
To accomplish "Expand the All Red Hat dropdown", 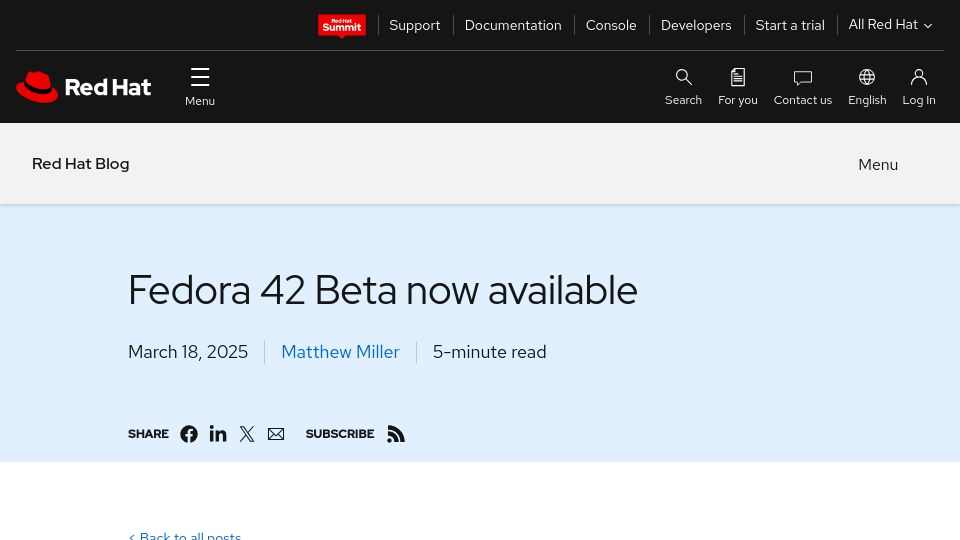I will 890,25.
